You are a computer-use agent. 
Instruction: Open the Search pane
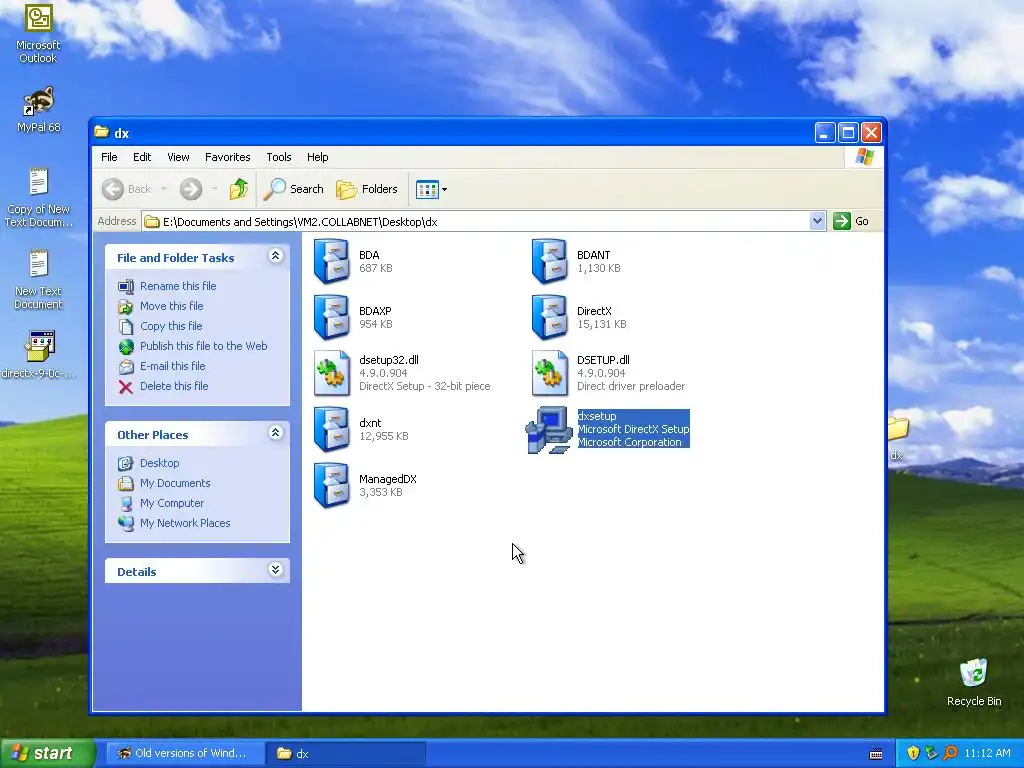tap(293, 189)
